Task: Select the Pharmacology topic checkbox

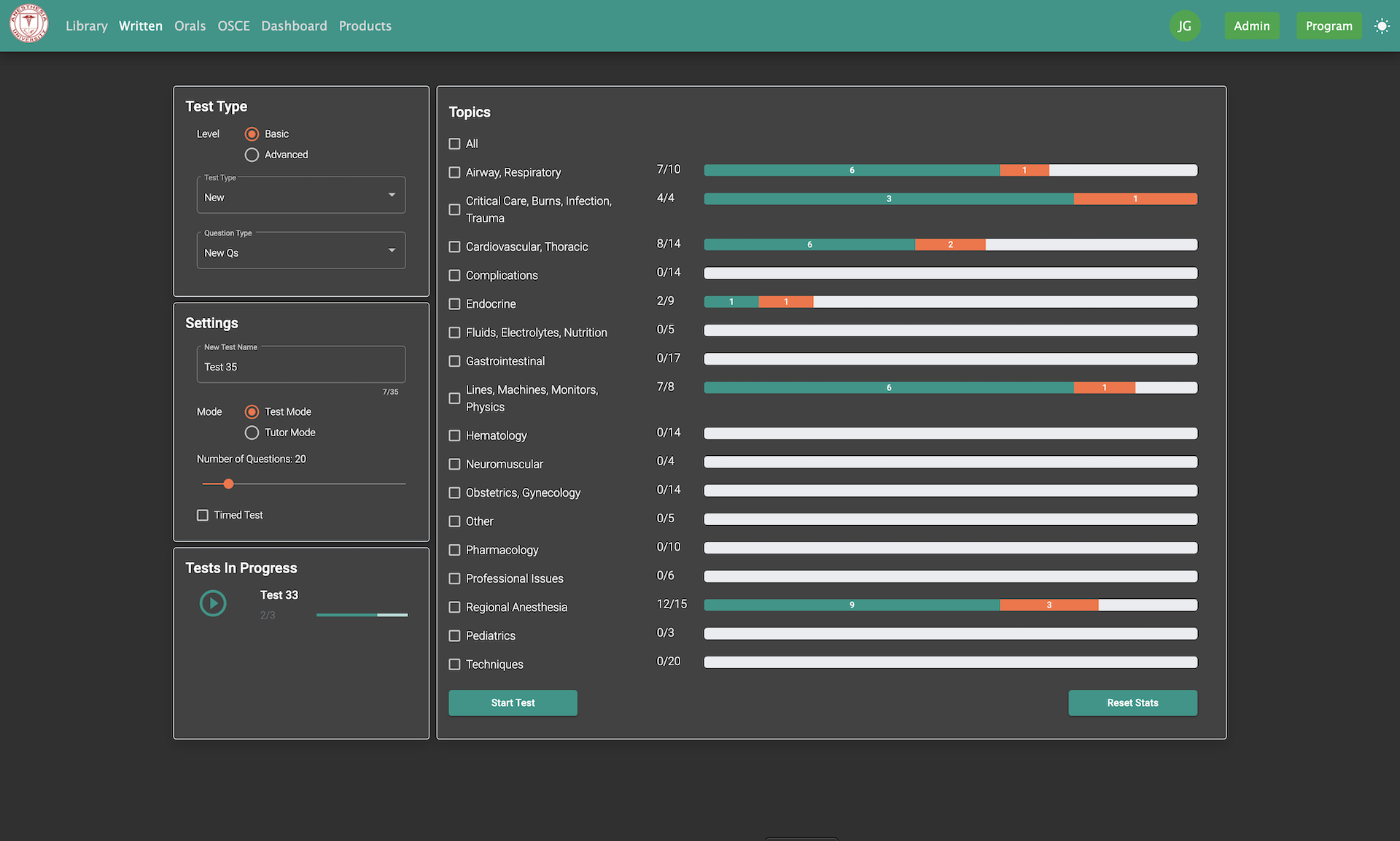Action: [x=454, y=550]
